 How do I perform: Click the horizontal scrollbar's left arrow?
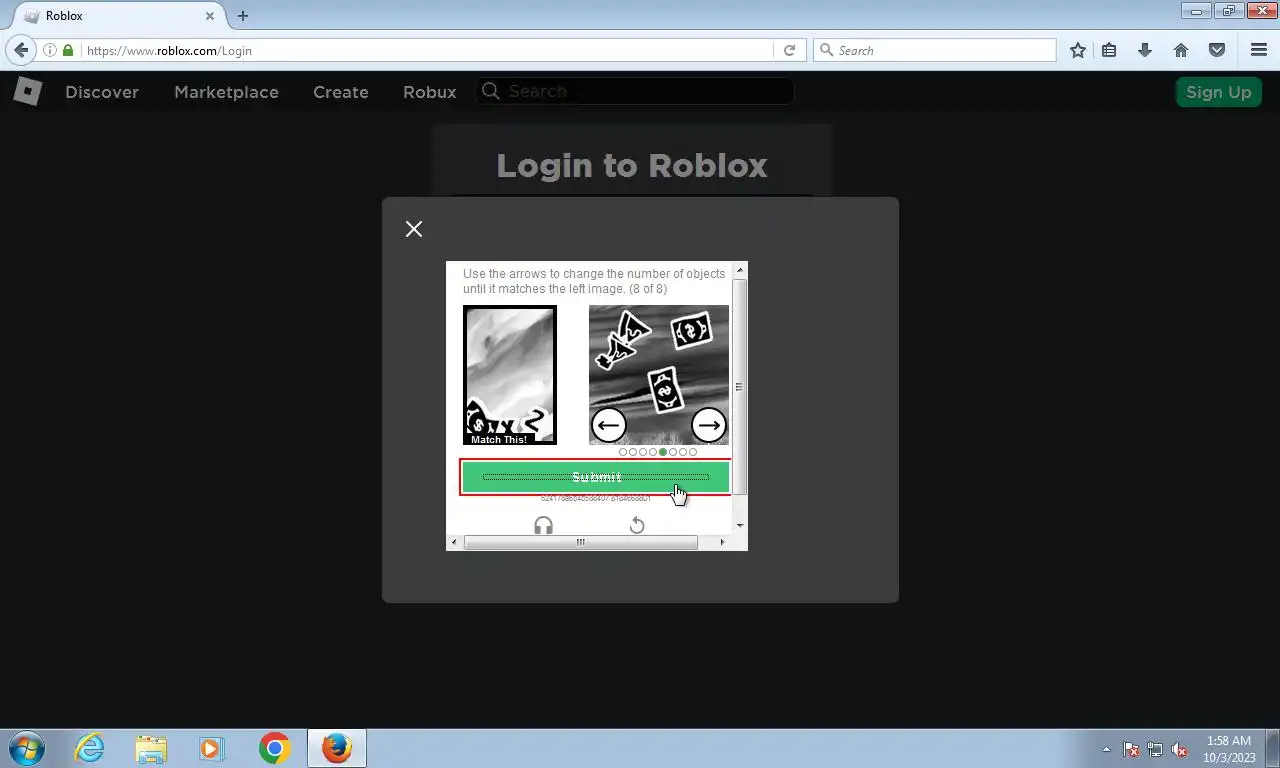(455, 542)
